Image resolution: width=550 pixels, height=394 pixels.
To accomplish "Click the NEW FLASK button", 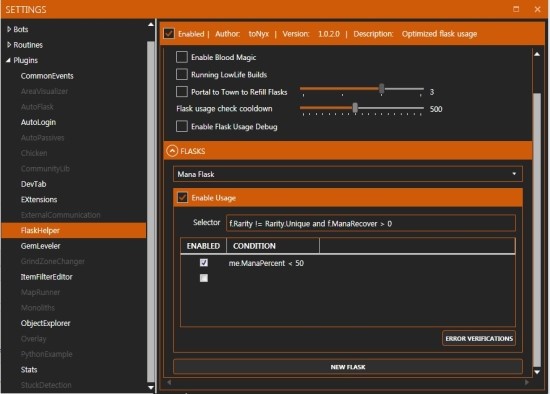I will [348, 367].
